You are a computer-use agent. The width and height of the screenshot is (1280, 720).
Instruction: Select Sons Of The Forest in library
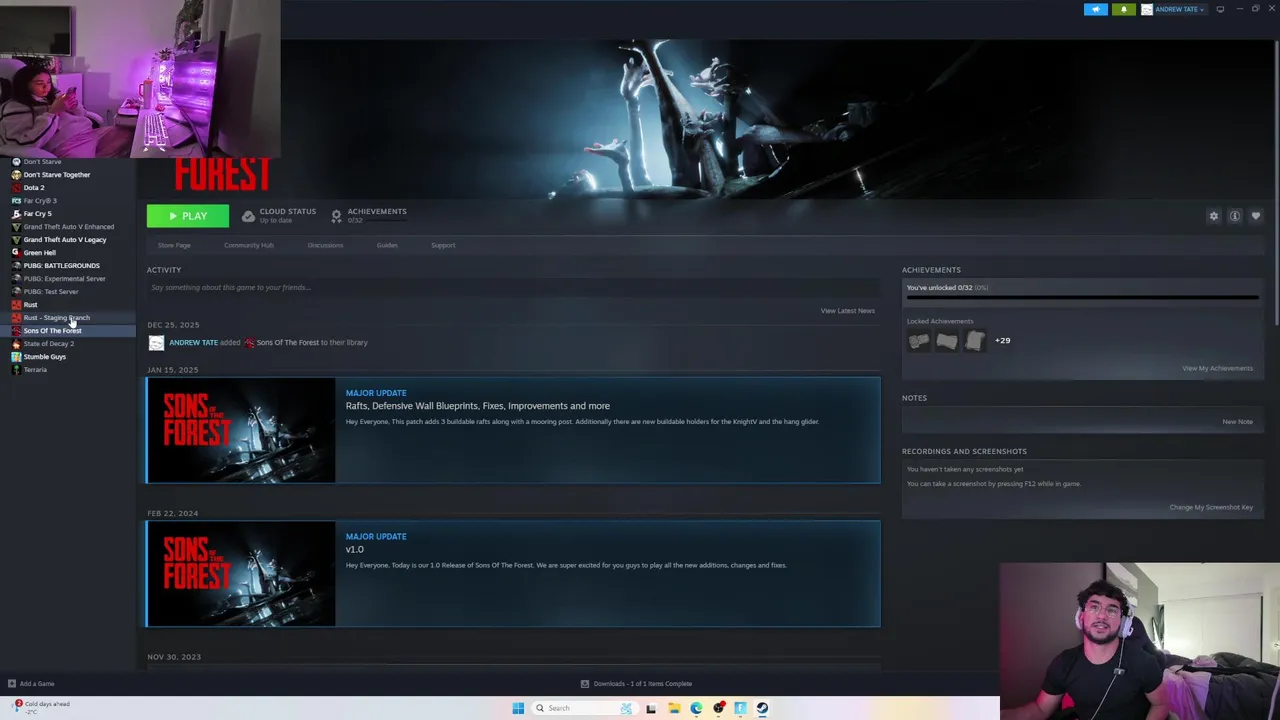coord(52,331)
